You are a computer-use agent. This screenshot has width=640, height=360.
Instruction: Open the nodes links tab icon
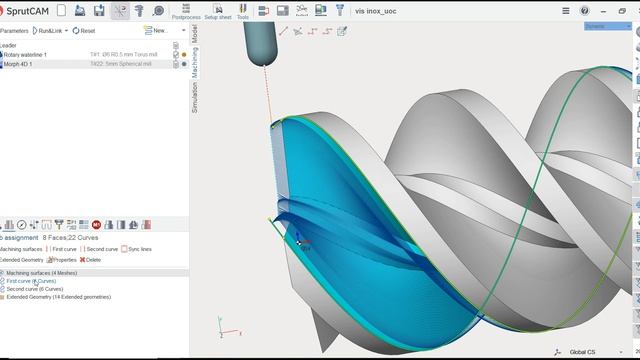click(x=34, y=224)
